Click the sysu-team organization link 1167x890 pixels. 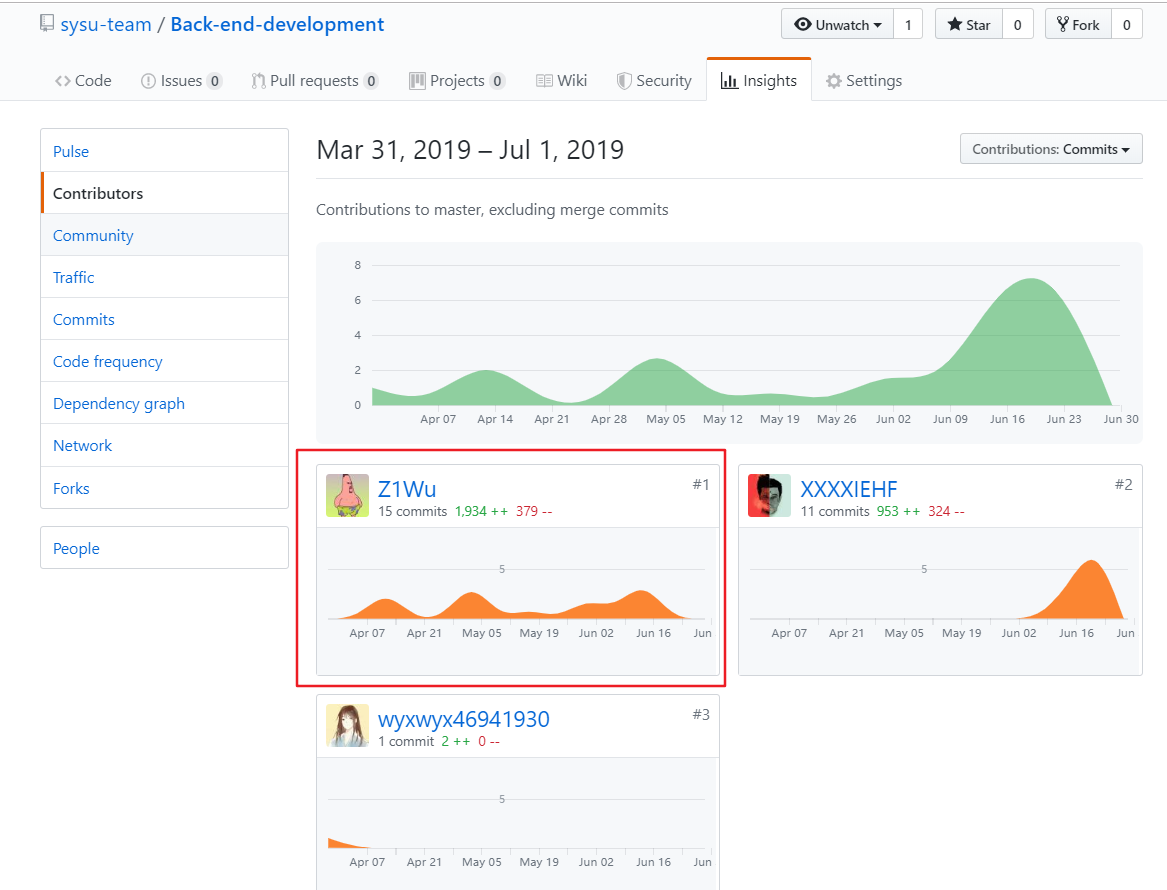tap(106, 25)
